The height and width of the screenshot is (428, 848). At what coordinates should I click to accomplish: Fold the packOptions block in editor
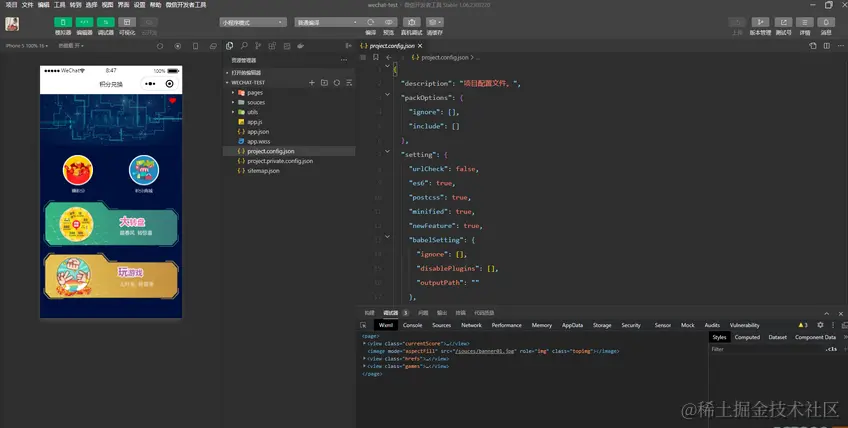tap(387, 94)
